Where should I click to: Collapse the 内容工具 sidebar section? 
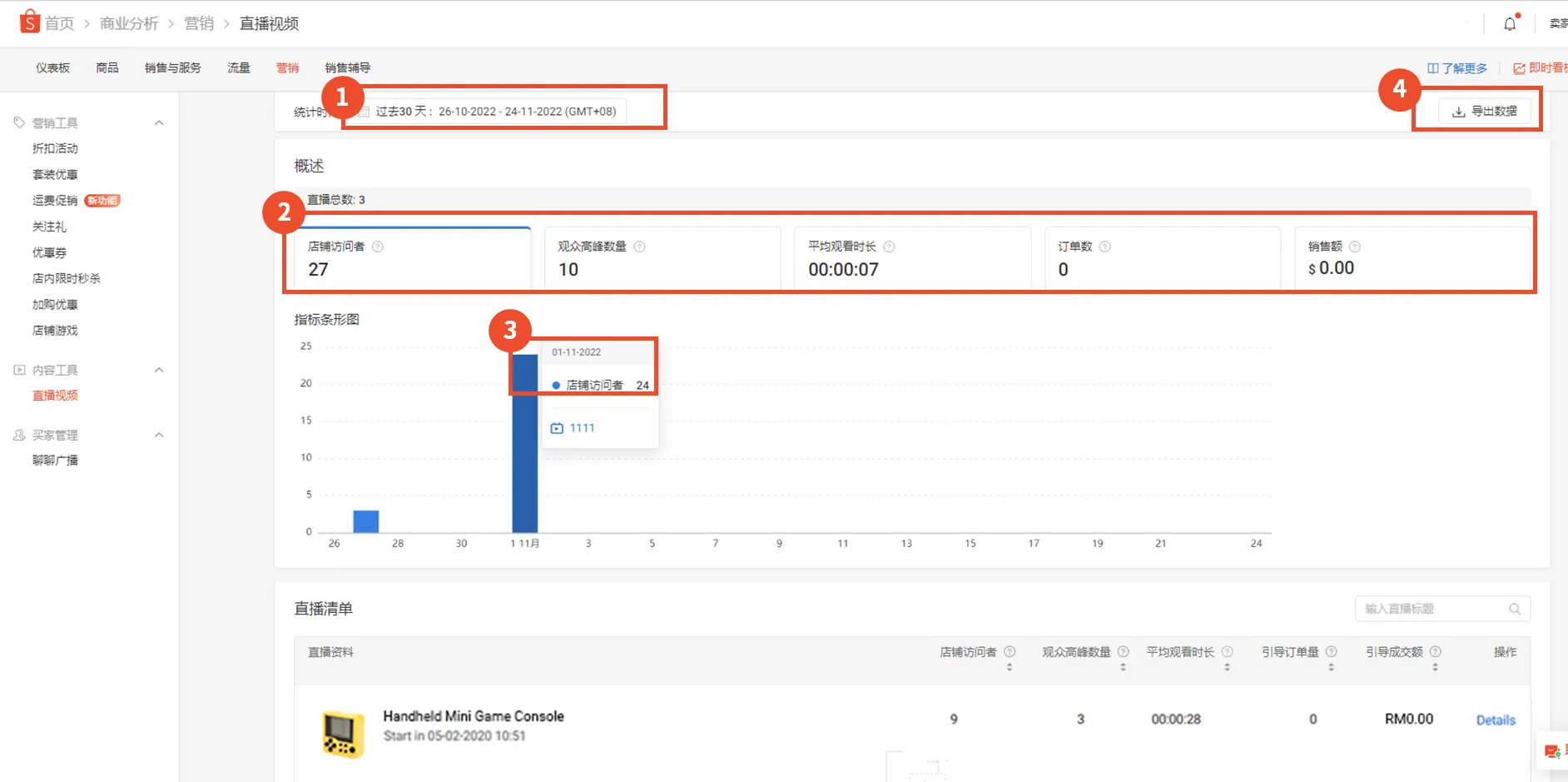pos(159,370)
